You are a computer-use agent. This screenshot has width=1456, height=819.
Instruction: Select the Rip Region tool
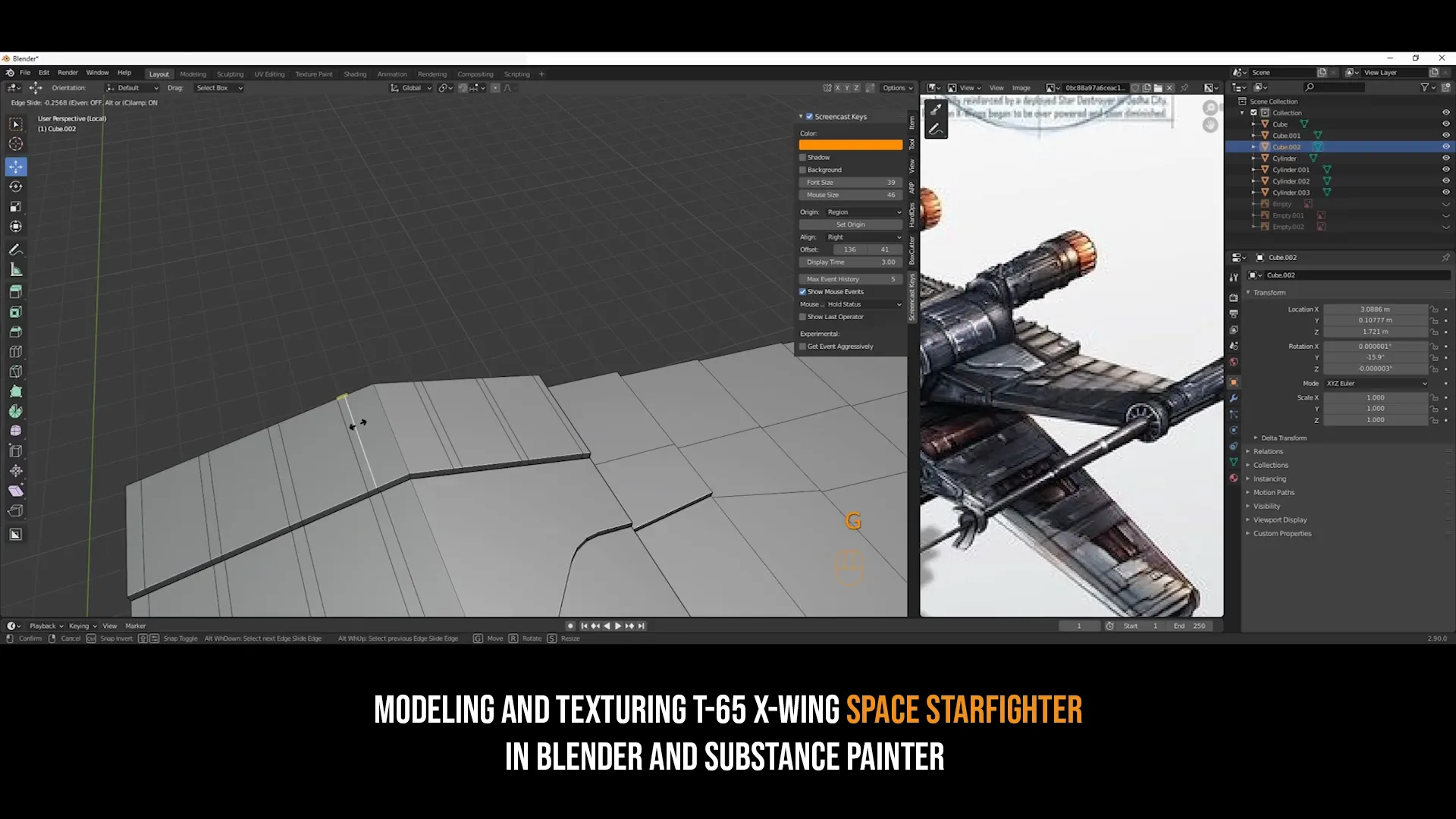tap(16, 510)
